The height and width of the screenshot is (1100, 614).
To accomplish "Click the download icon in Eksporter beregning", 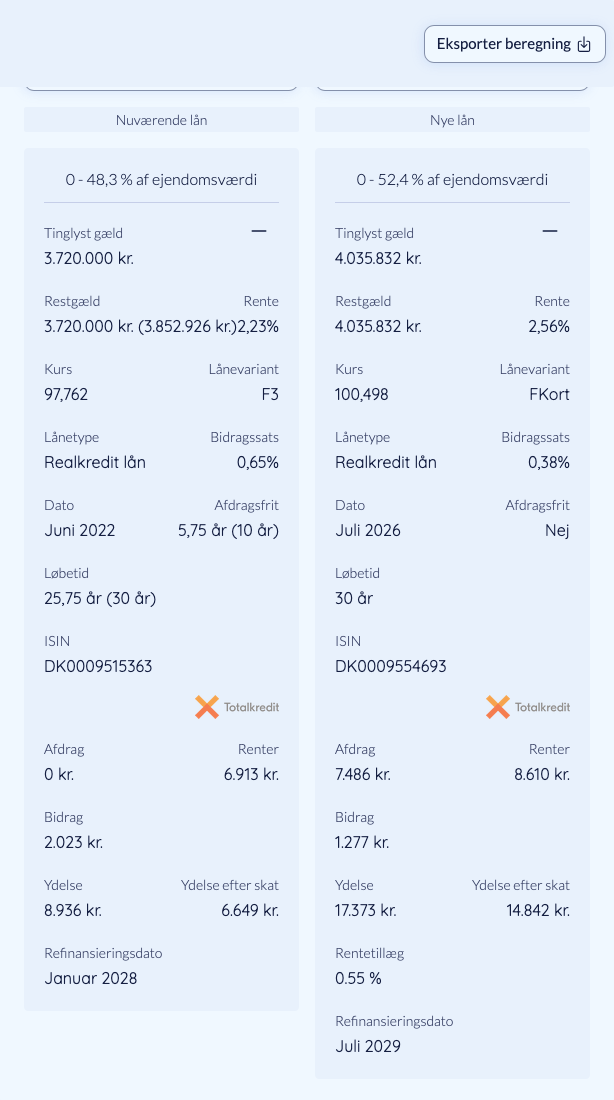I will pos(584,44).
